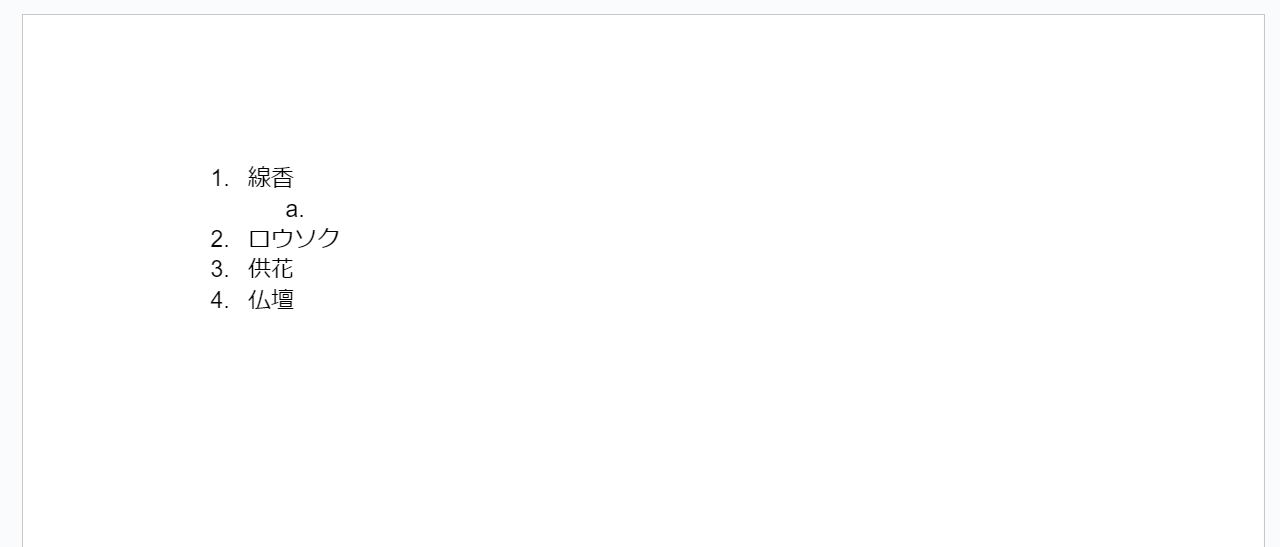1280x547 pixels.
Task: Click the character 香 in first item
Action: click(x=283, y=179)
